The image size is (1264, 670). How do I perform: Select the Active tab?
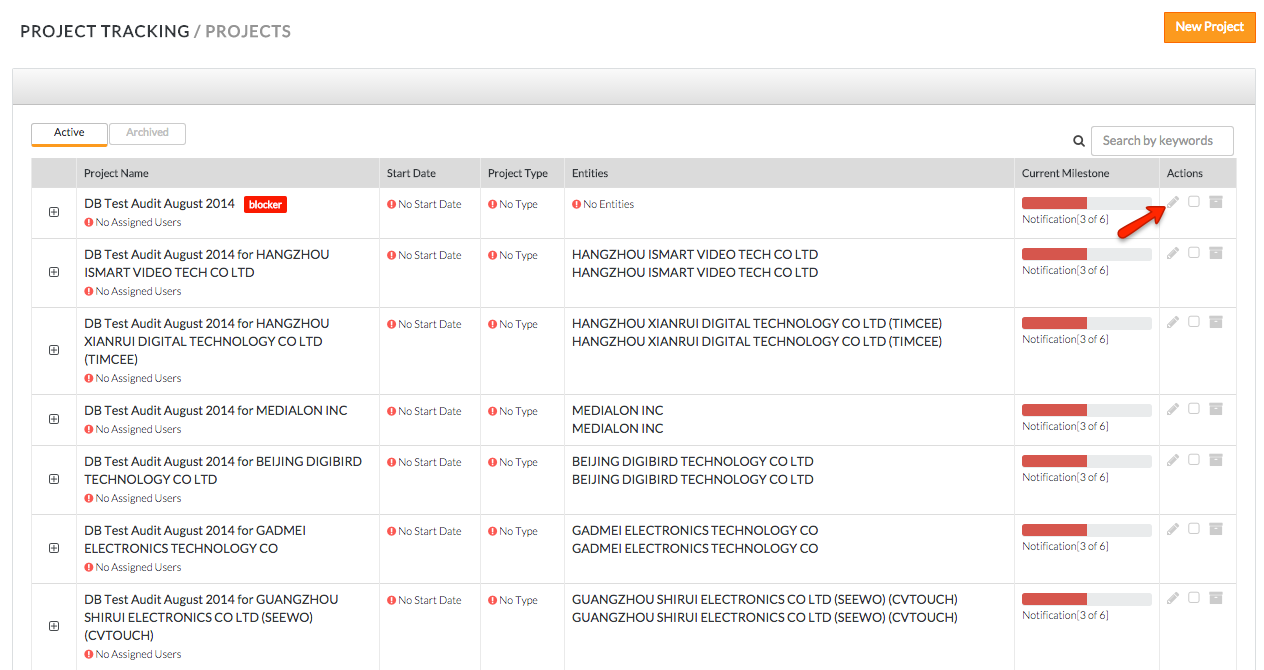click(69, 133)
